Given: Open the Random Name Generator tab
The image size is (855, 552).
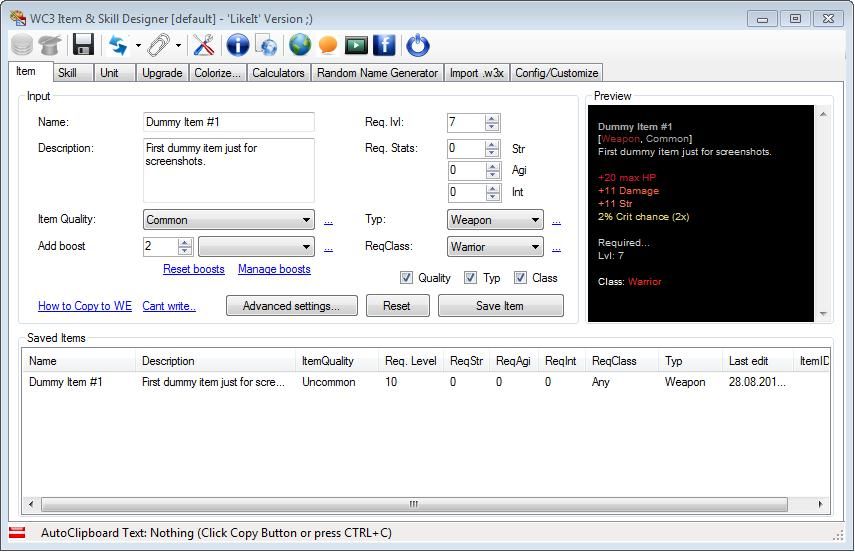Looking at the screenshot, I should 377,73.
